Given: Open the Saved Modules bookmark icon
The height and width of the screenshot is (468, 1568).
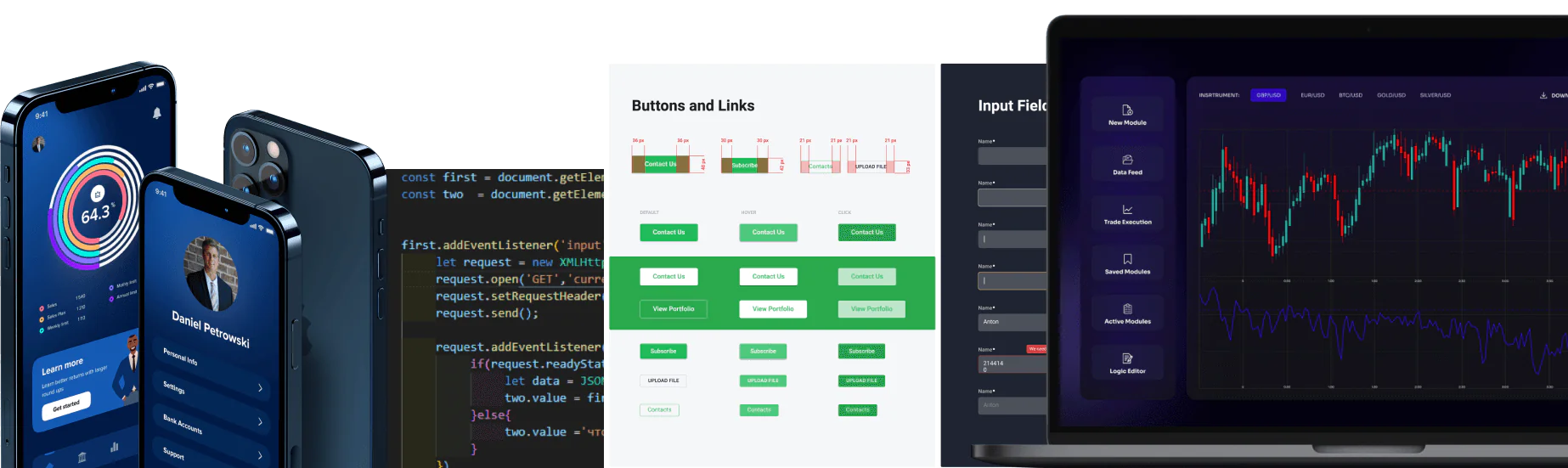Looking at the screenshot, I should (x=1127, y=259).
